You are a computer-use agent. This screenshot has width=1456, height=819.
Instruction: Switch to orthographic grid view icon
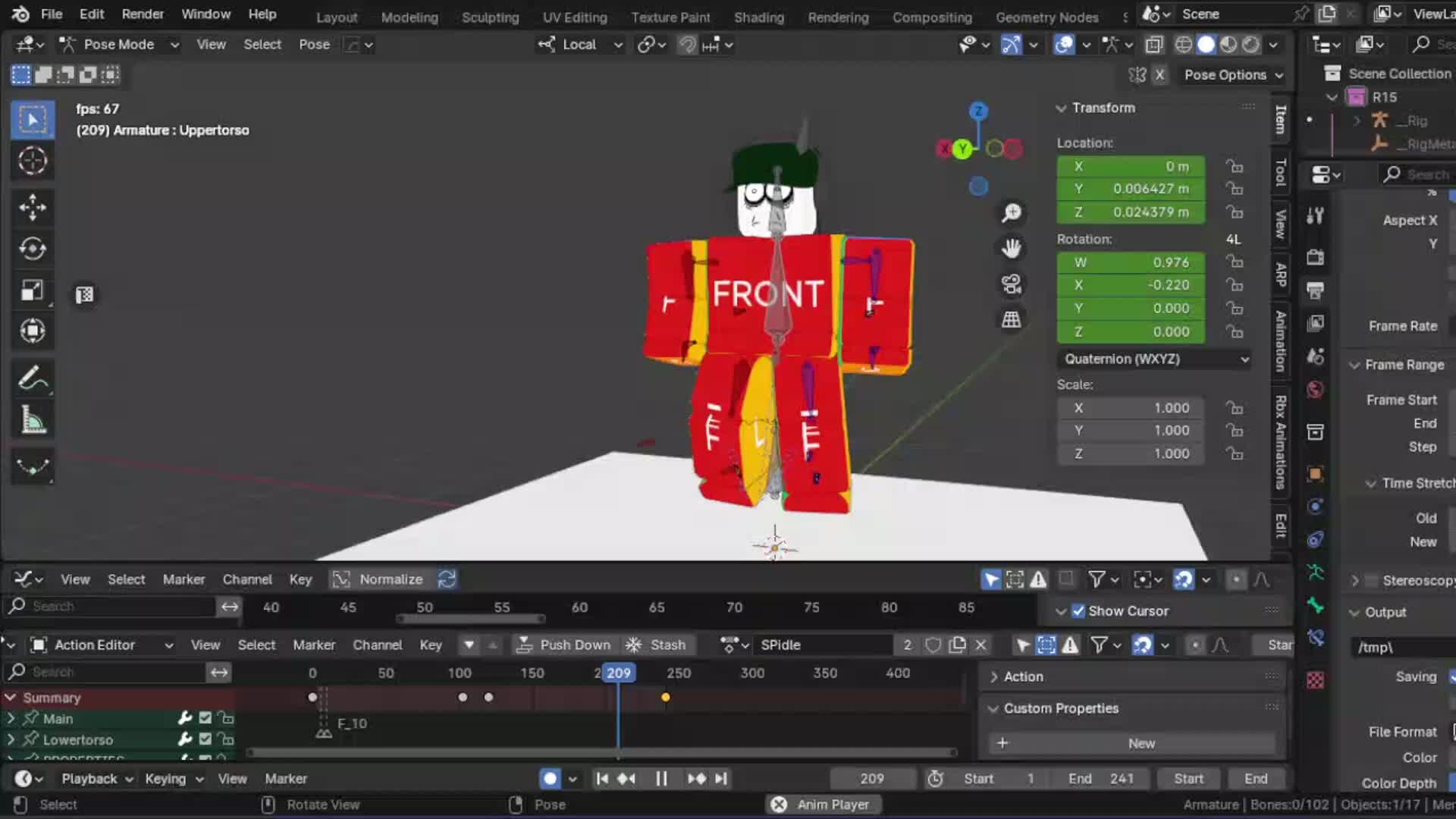pos(1011,320)
